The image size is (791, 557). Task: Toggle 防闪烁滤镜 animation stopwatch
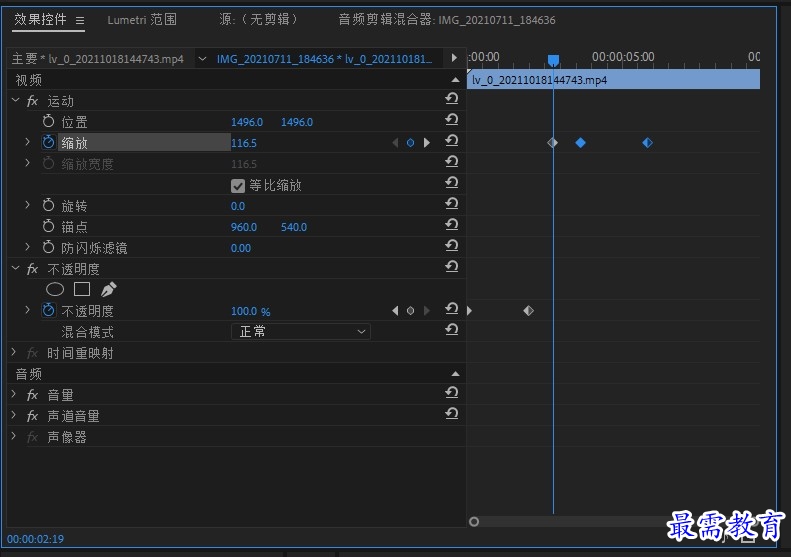coord(48,247)
